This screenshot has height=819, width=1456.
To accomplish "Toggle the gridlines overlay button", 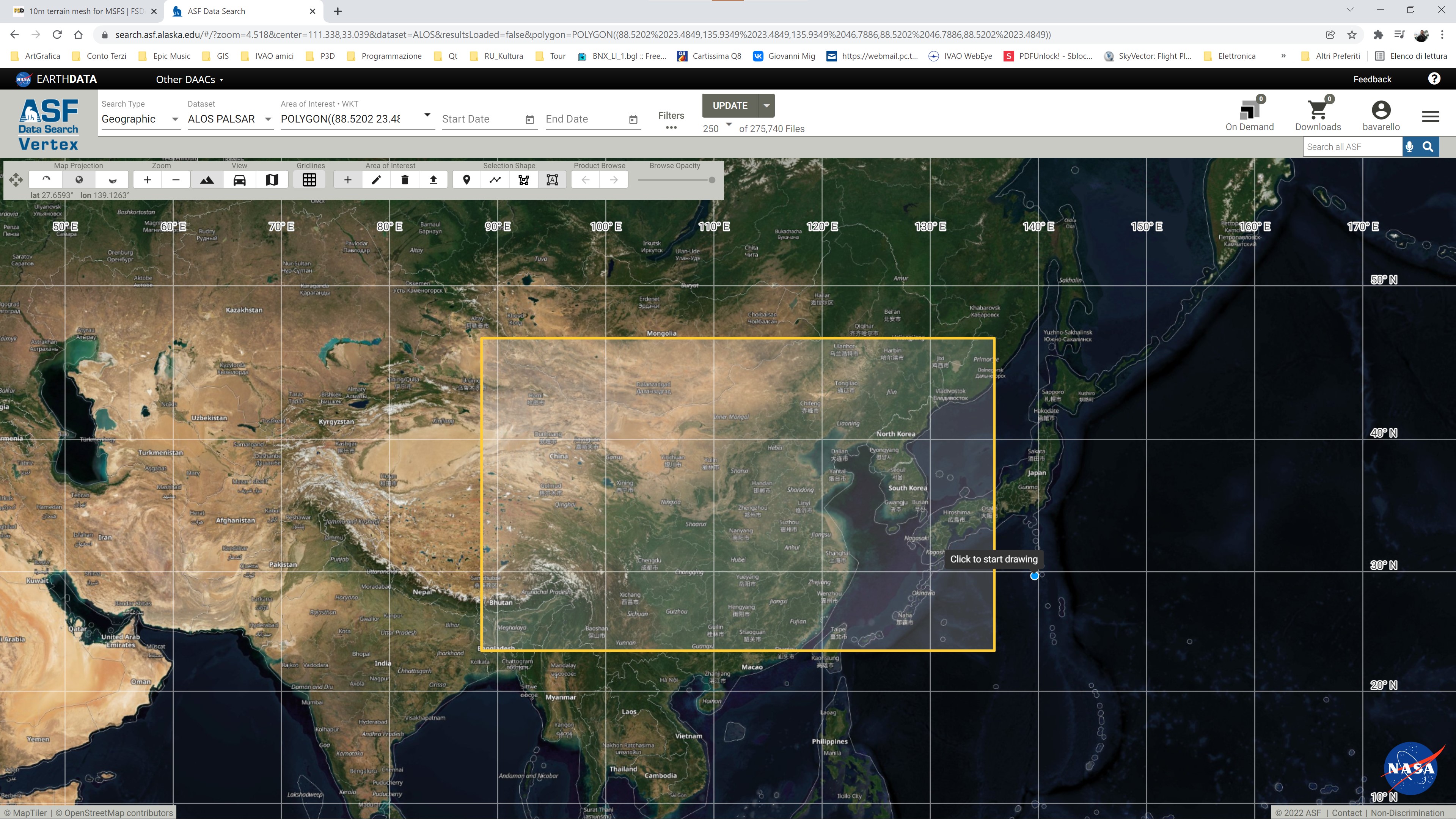I will pos(309,180).
